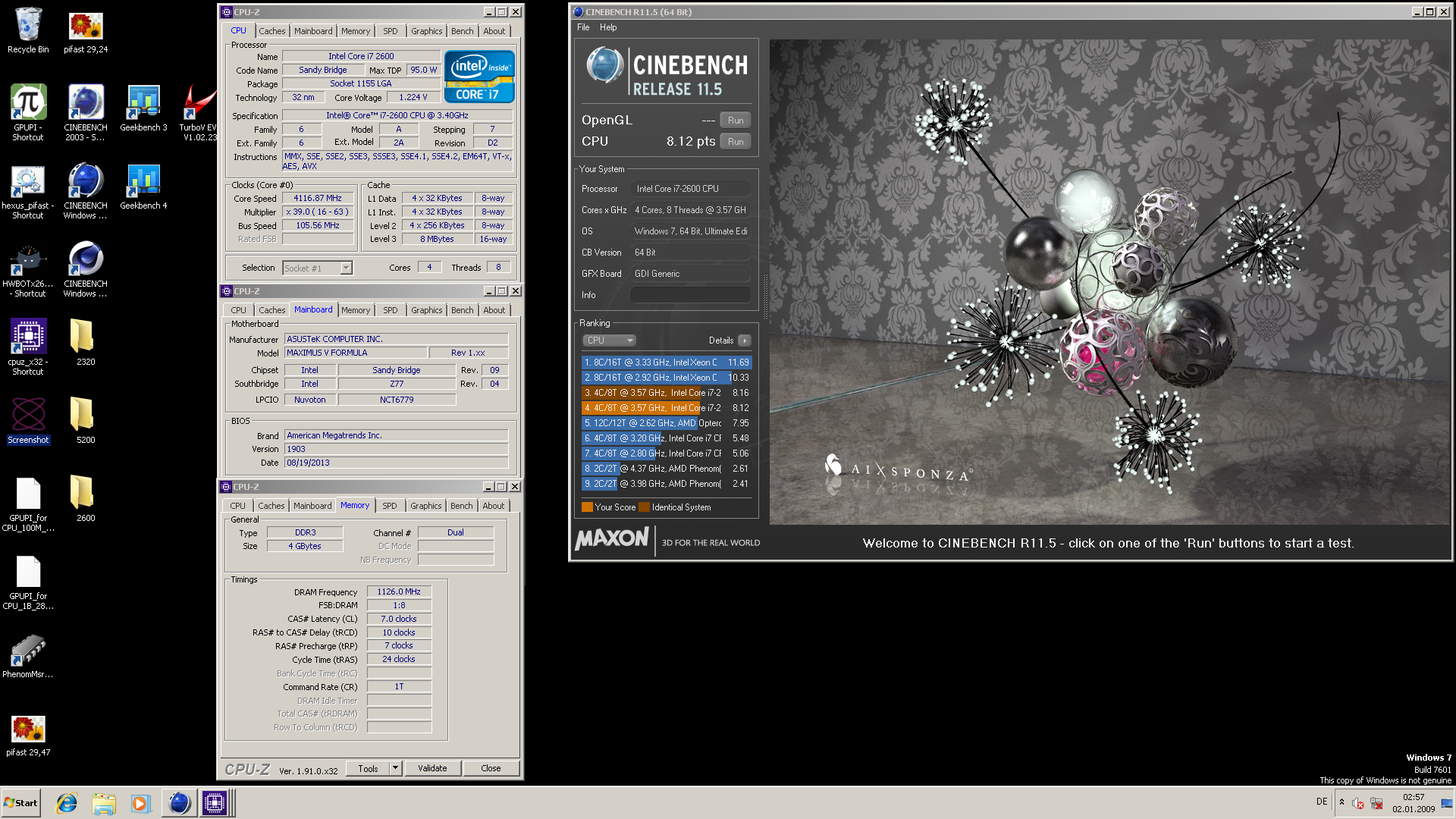This screenshot has width=1456, height=819.
Task: Select ranking row 8C/16T 3.33 GHz Xeon
Action: pos(667,362)
